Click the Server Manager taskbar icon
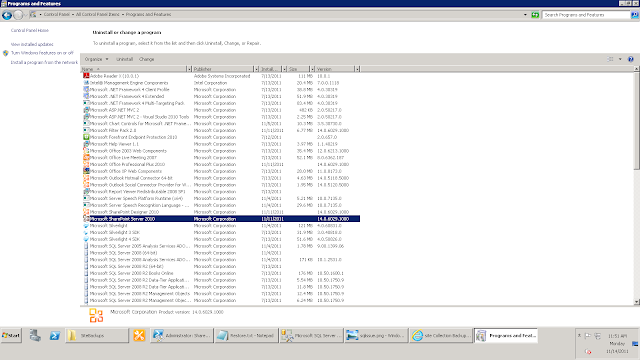The image size is (640, 360). 35,336
